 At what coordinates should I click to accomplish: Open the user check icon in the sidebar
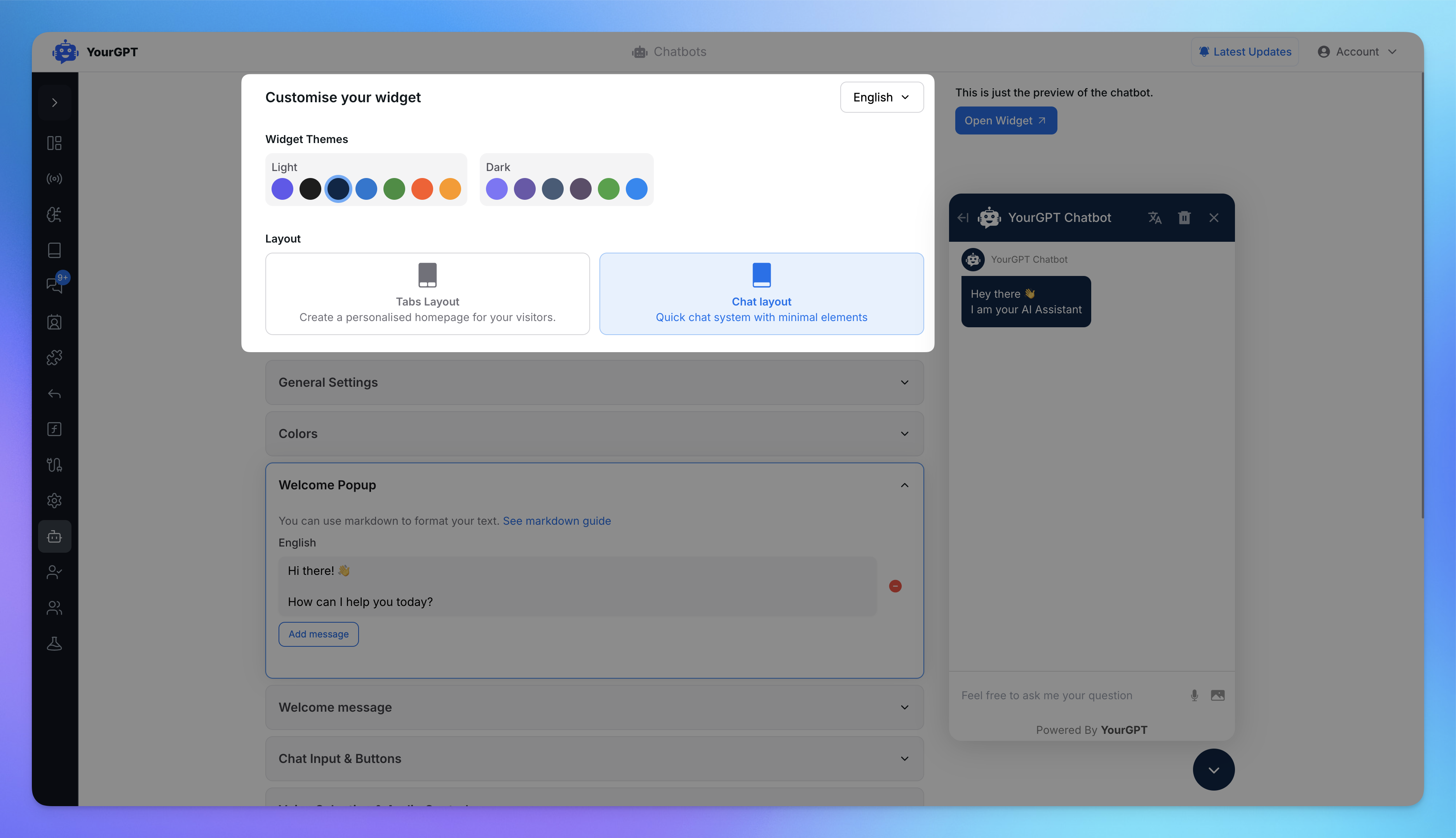[x=55, y=572]
